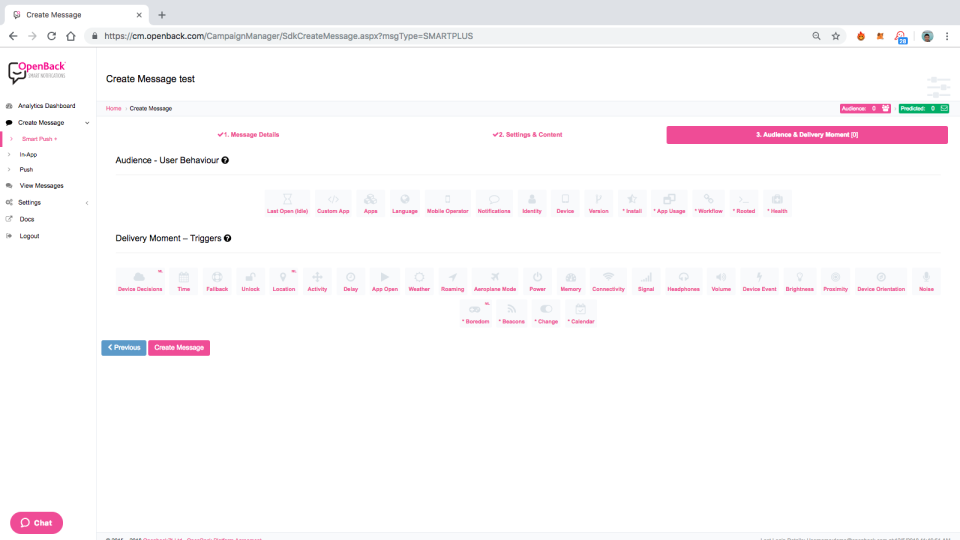Open Smart Push + in sidebar
The image size is (960, 540).
tap(39, 139)
